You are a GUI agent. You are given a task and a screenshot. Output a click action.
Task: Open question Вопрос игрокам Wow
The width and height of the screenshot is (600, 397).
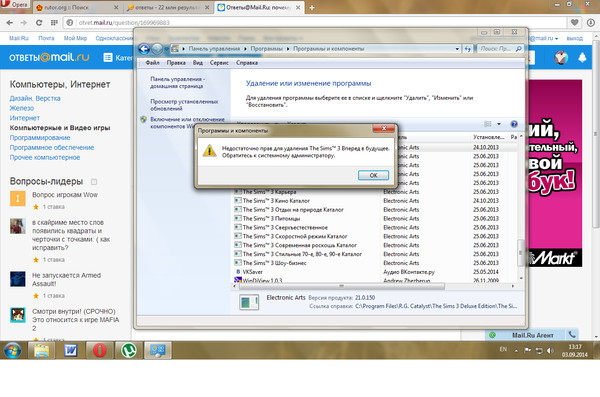(x=65, y=194)
